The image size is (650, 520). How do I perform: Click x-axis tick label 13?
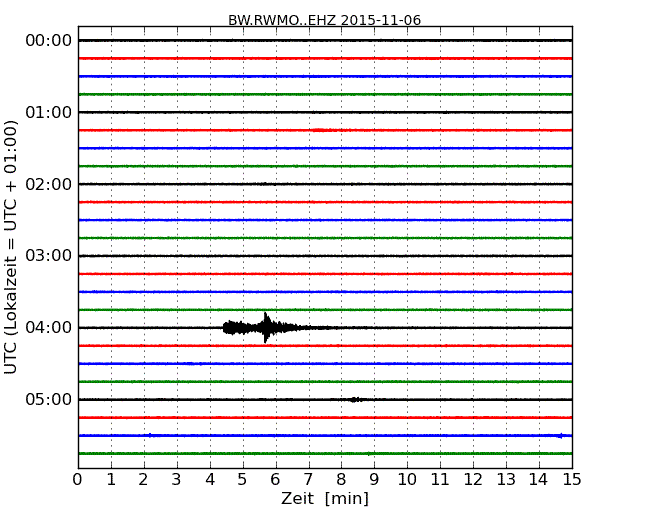[x=506, y=480]
